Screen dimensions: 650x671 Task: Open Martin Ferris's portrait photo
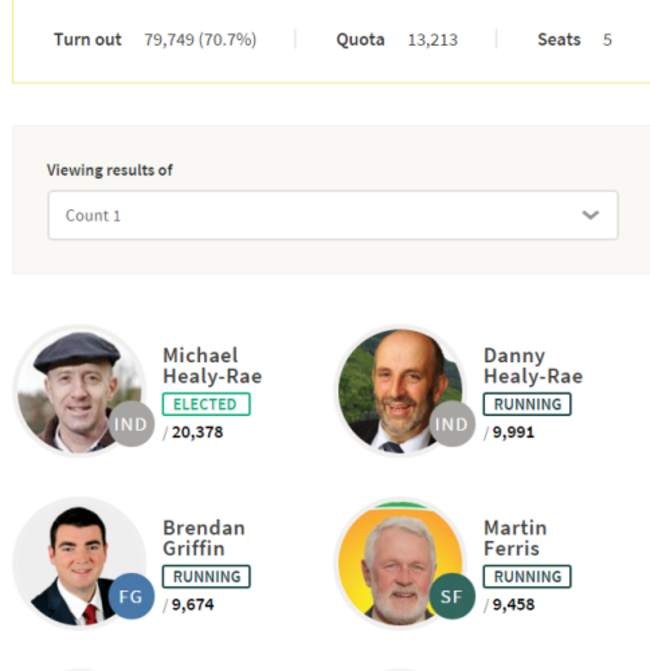point(401,563)
